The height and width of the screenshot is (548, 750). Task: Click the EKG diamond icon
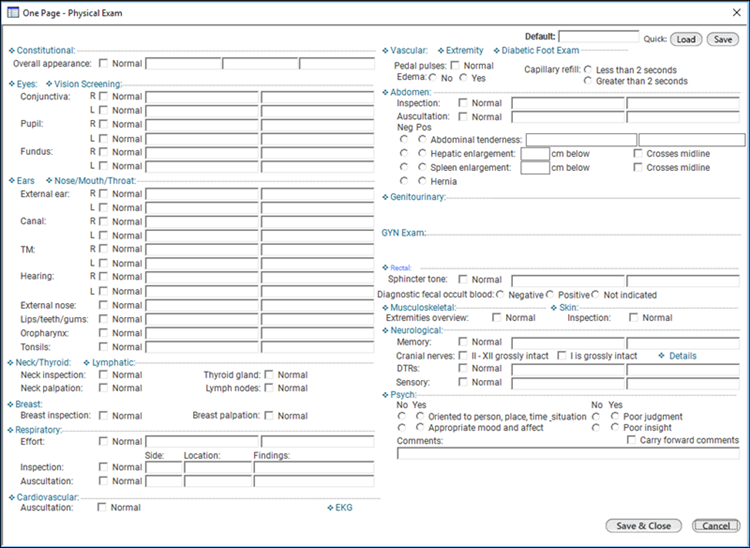point(330,508)
